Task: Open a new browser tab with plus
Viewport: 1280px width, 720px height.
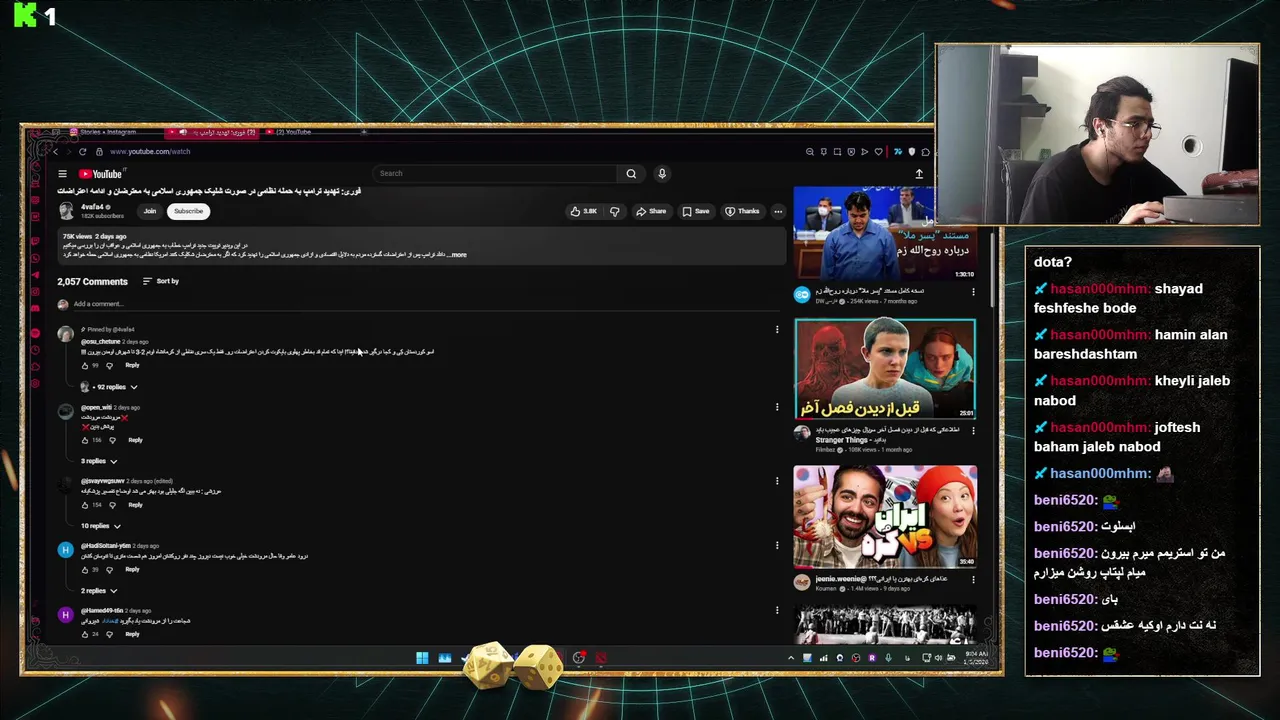Action: (364, 132)
